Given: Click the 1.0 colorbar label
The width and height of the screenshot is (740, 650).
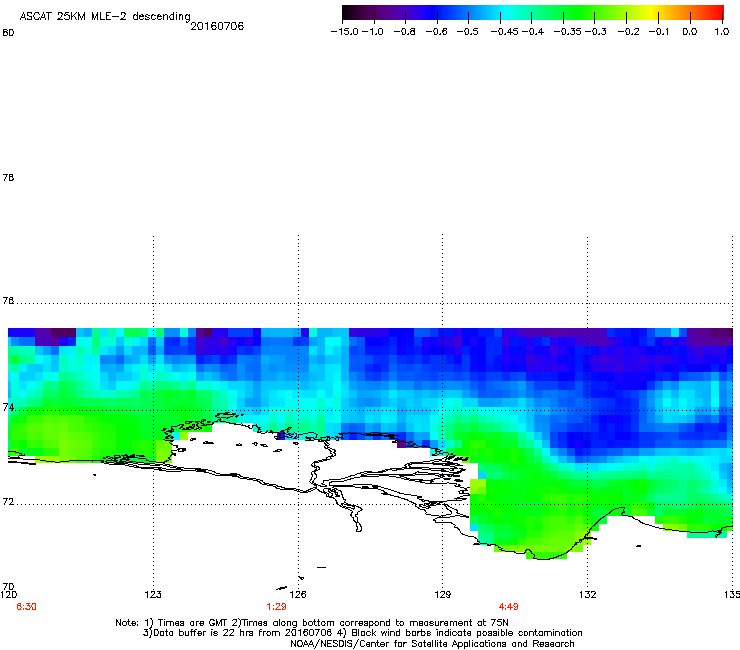Looking at the screenshot, I should [x=722, y=32].
